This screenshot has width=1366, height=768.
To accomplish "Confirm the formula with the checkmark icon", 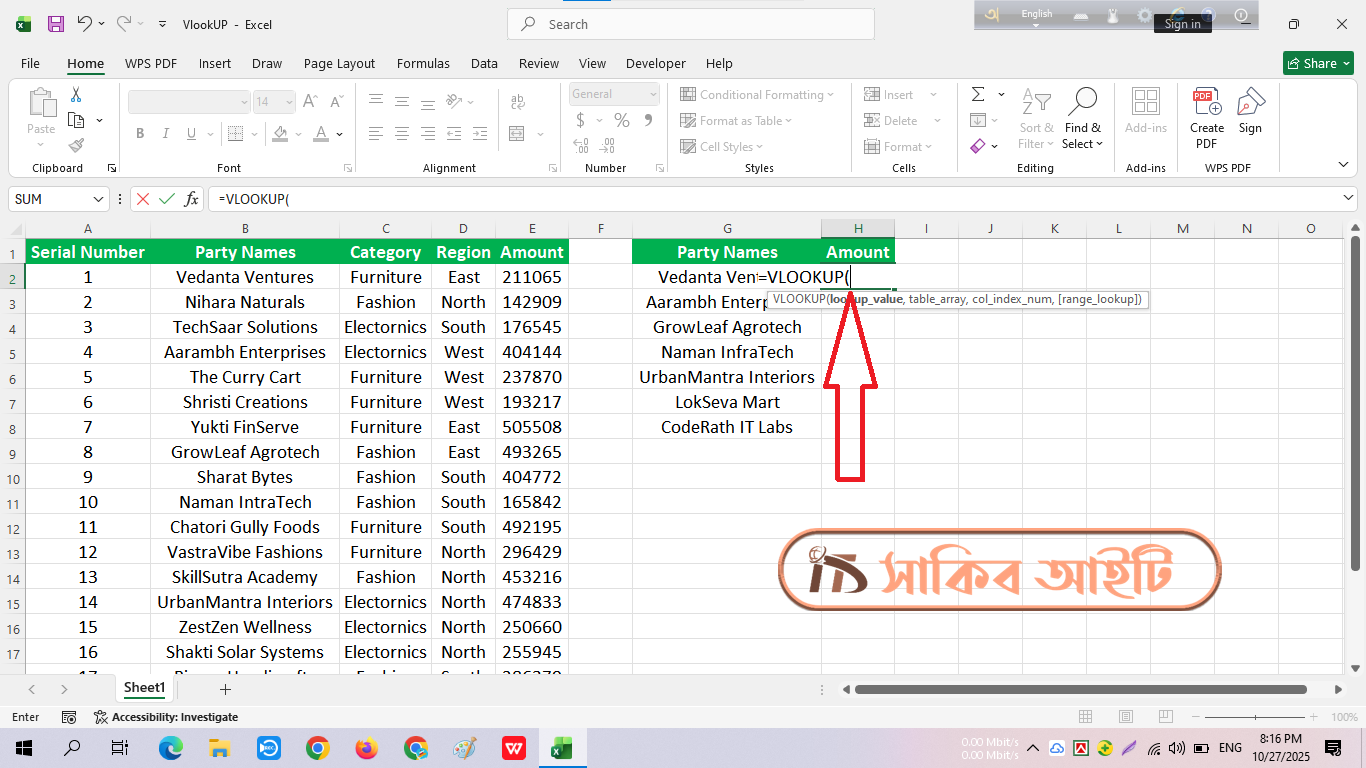I will pos(167,199).
